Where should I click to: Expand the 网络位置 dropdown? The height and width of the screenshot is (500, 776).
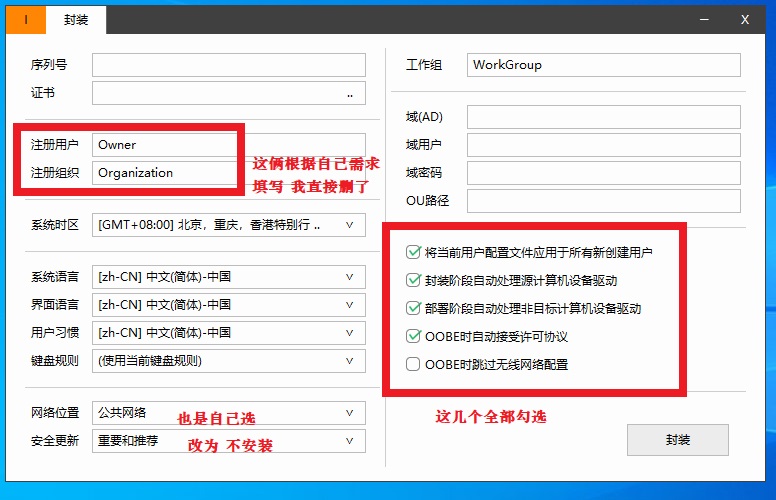pos(349,412)
